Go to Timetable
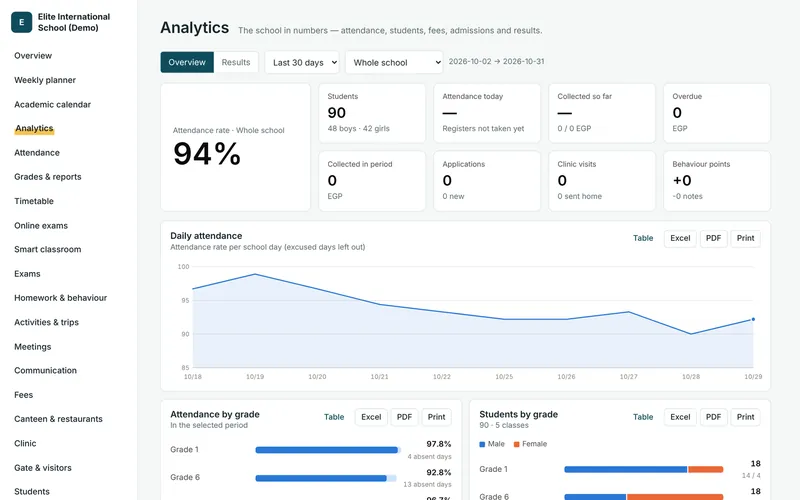Screen dimensions: 800x500 (34, 201)
